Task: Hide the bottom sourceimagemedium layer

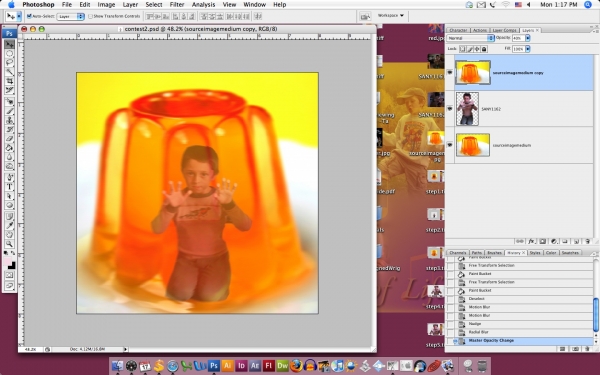Action: pyautogui.click(x=450, y=145)
